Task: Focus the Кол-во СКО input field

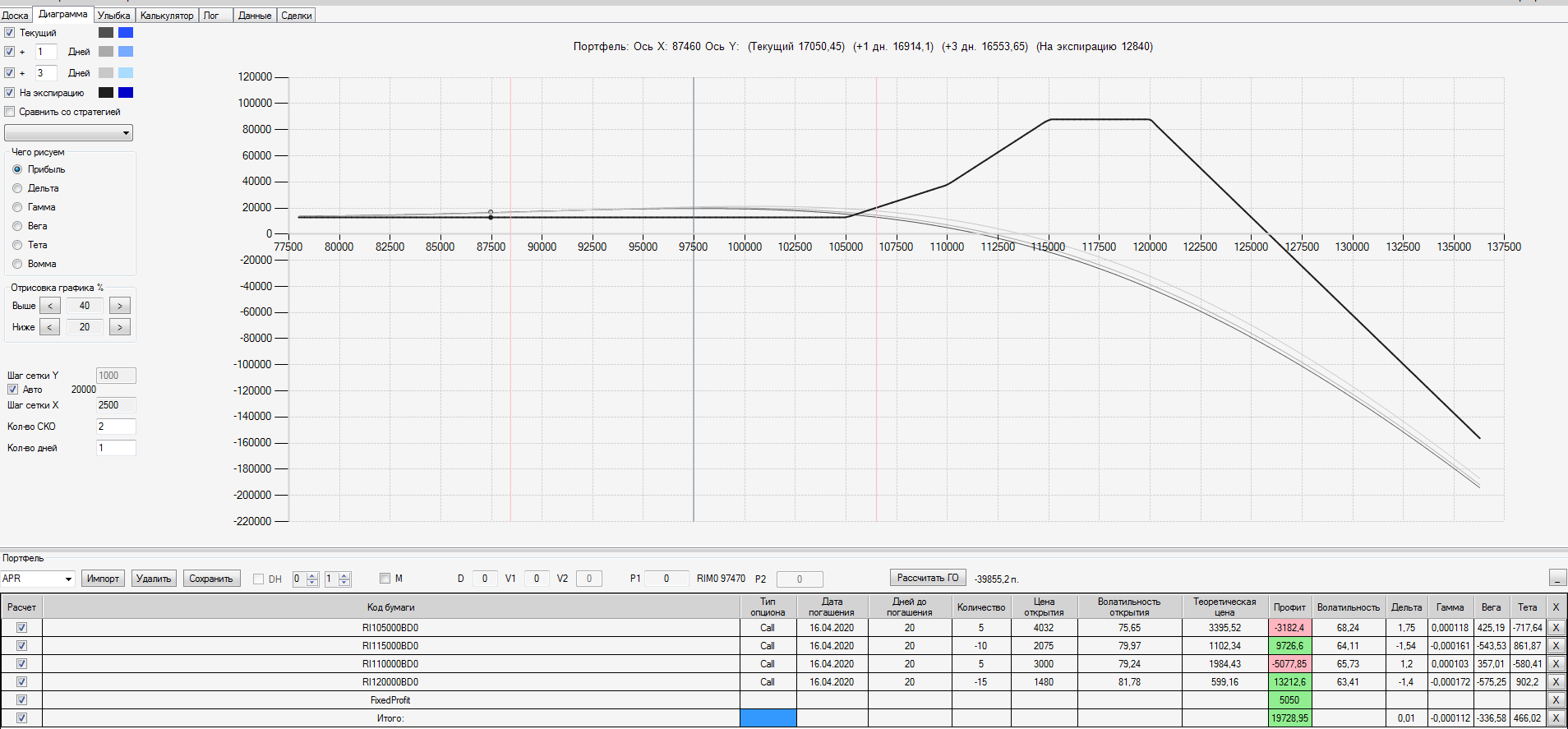Action: coord(116,427)
